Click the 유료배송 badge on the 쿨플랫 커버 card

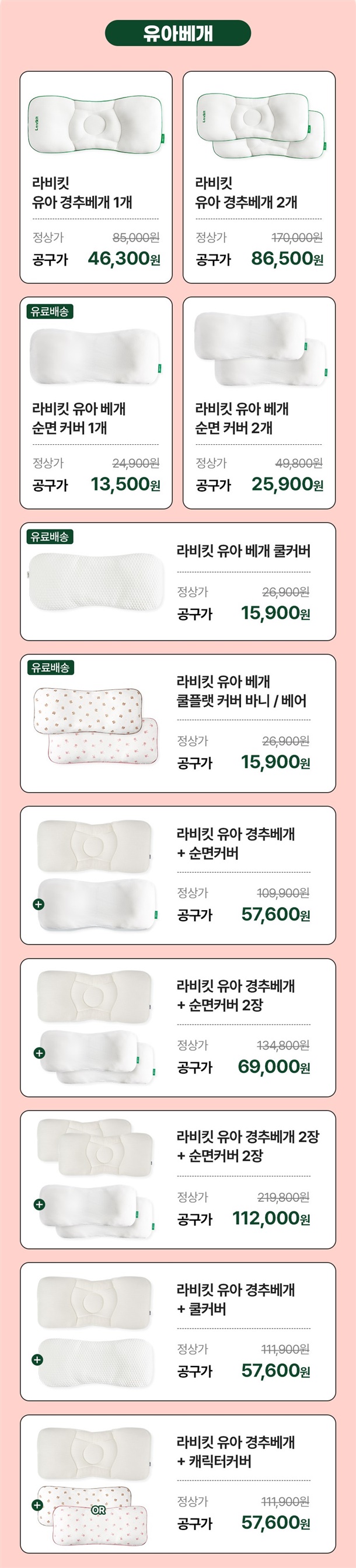(x=50, y=667)
